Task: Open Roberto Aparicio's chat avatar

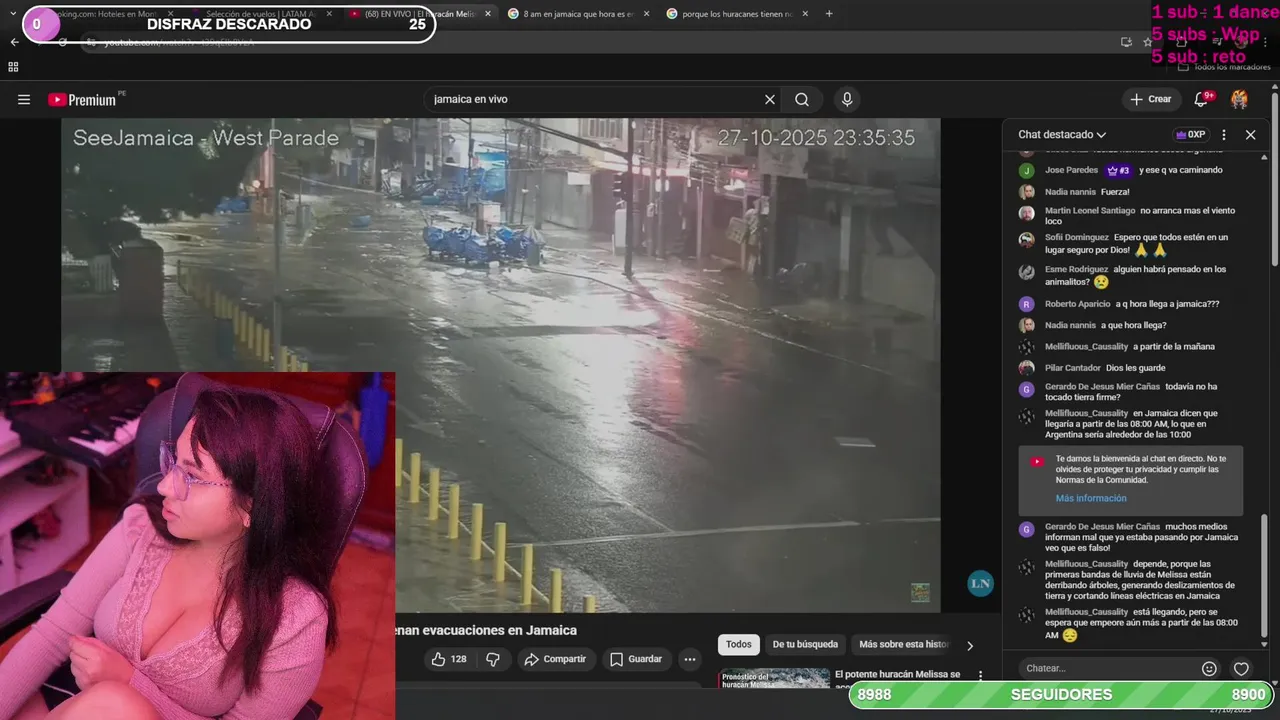Action: pyautogui.click(x=1026, y=304)
